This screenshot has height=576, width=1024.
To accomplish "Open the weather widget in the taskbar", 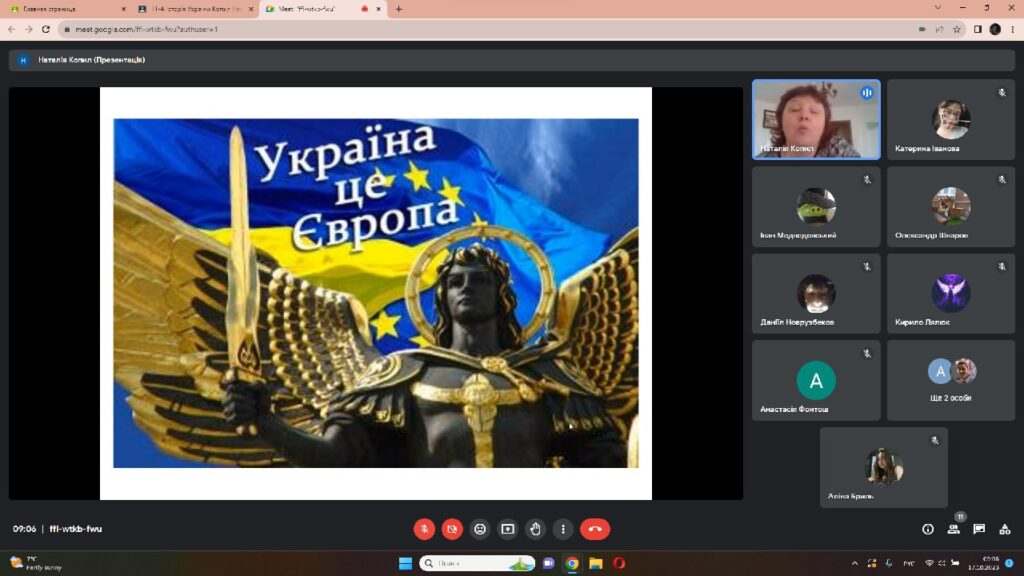I will tap(37, 563).
